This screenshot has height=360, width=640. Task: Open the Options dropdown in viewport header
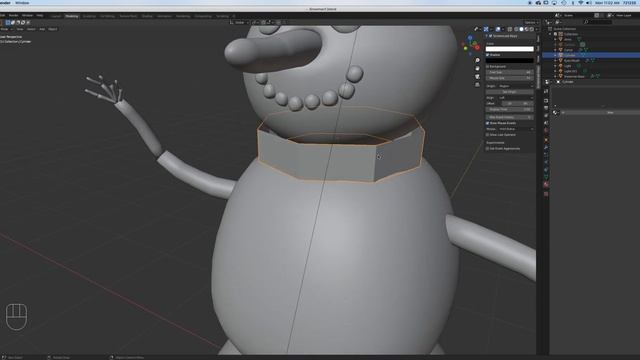[x=531, y=22]
